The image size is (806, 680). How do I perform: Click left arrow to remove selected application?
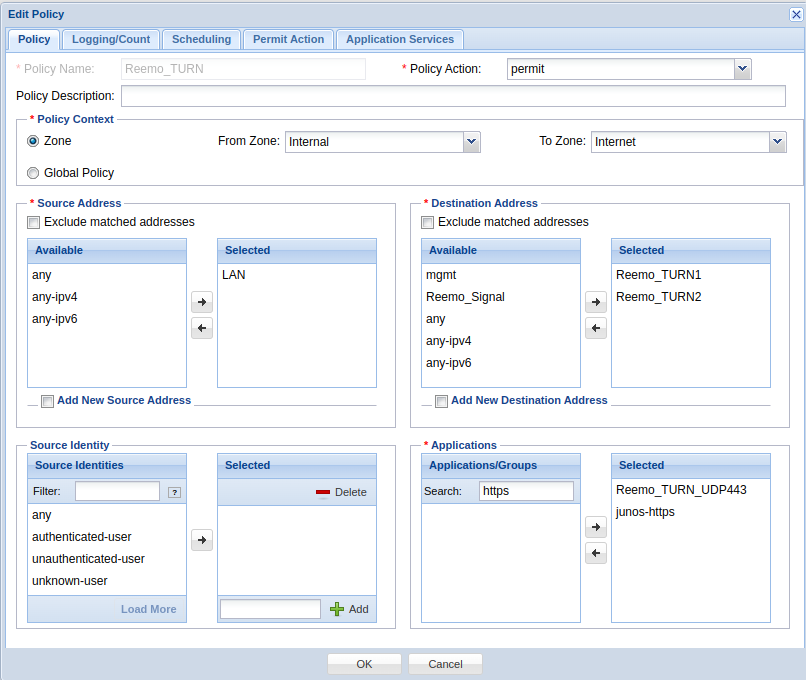pos(596,553)
